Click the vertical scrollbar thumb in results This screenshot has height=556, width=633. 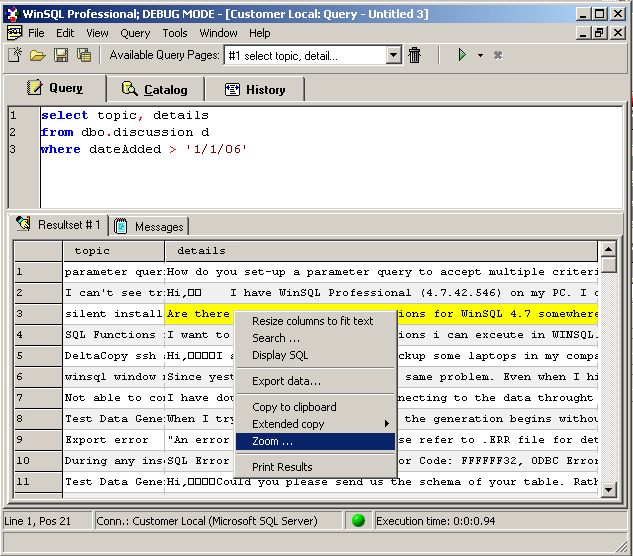click(x=608, y=265)
